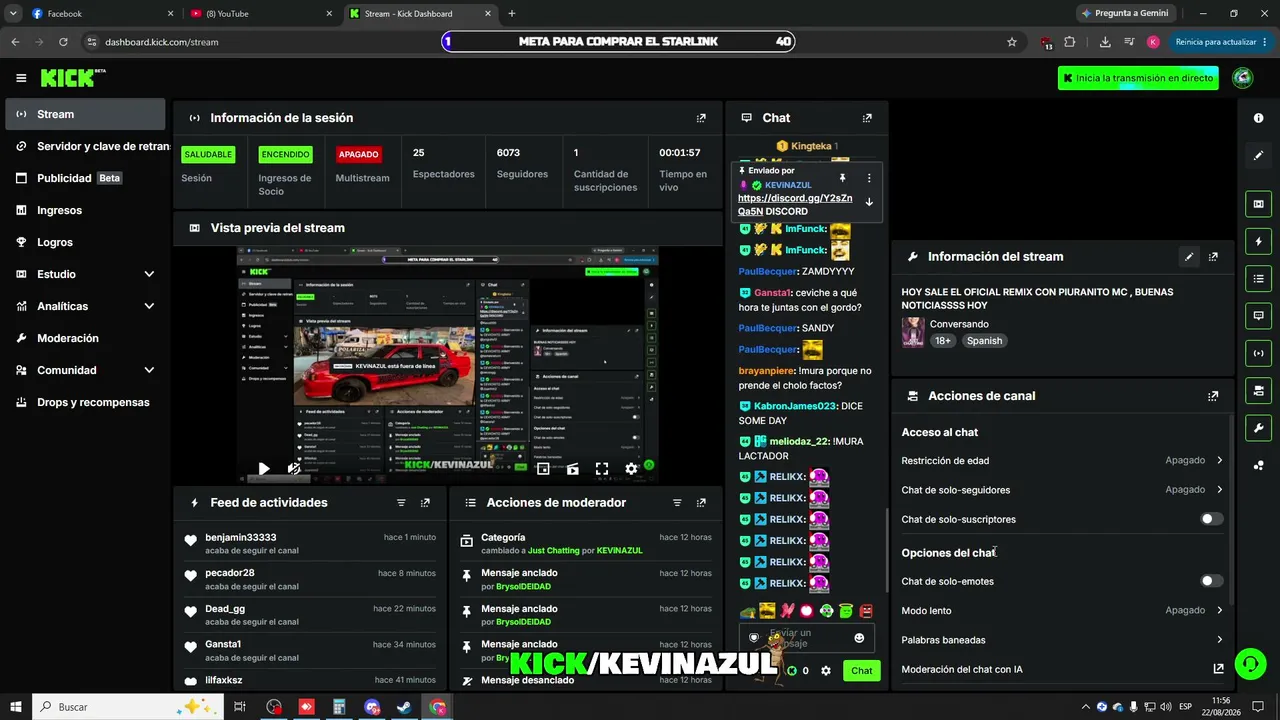This screenshot has height=720, width=1280.
Task: Pop out the Acciones de canal panel
Action: click(x=1213, y=396)
